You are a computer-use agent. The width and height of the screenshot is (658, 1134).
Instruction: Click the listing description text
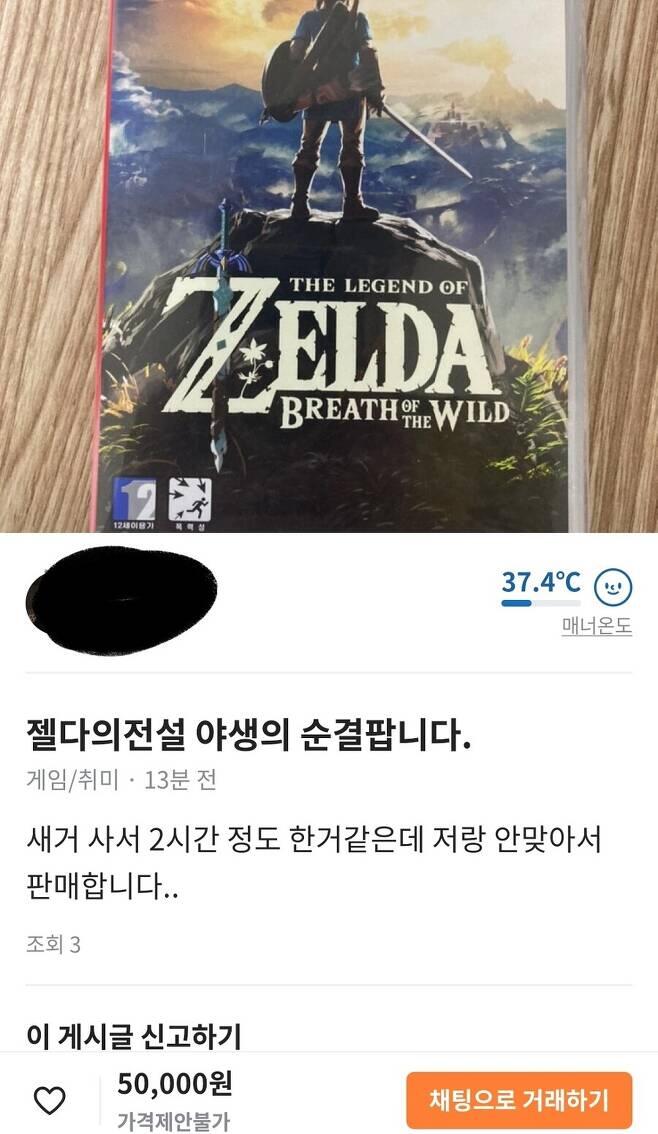pyautogui.click(x=313, y=863)
